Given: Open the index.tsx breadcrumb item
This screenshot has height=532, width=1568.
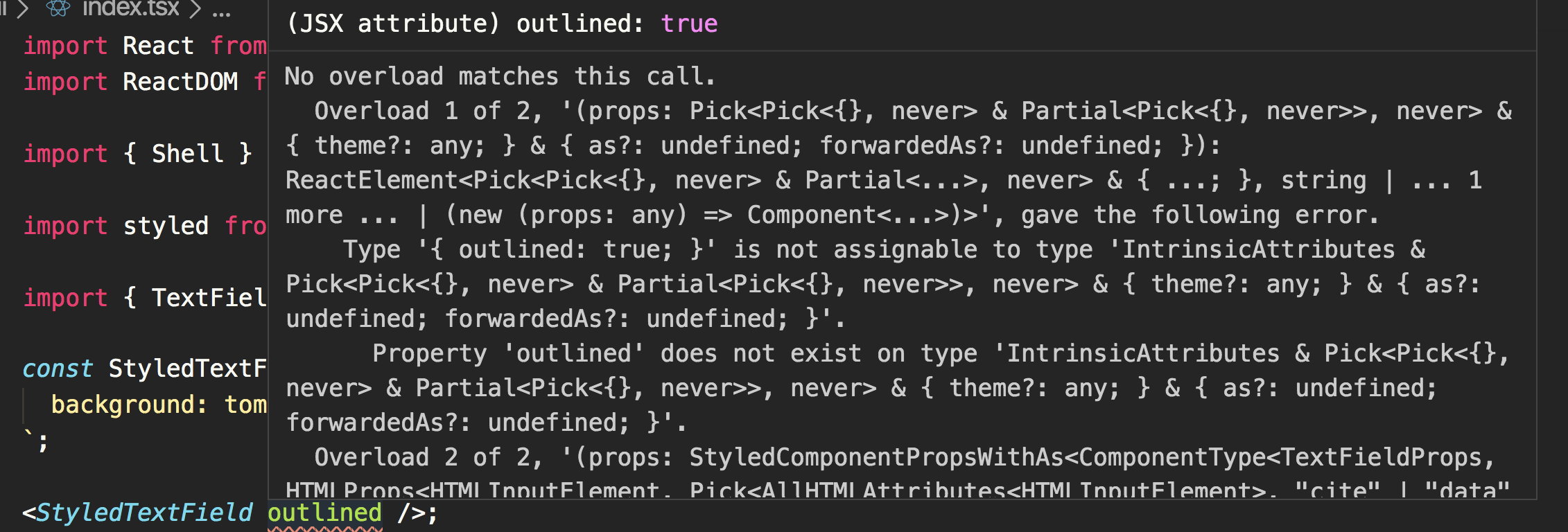Looking at the screenshot, I should point(131,8).
